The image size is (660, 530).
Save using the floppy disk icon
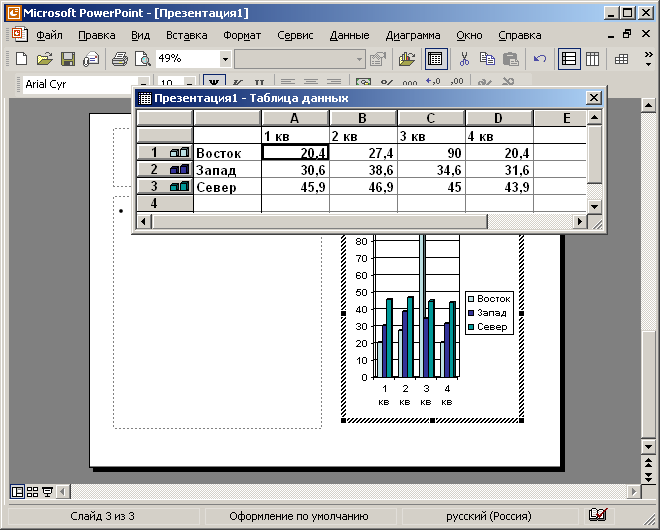coord(68,59)
